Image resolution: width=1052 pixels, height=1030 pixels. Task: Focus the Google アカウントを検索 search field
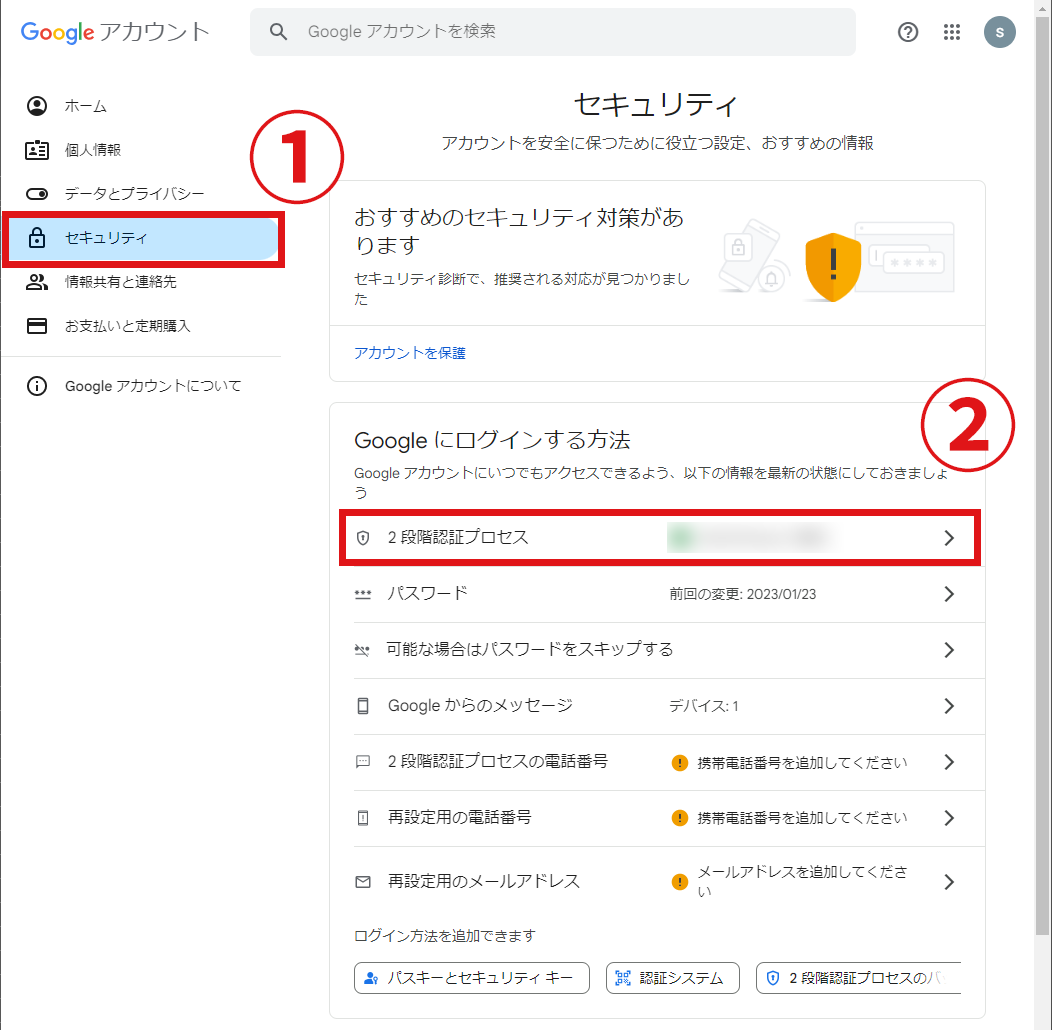553,32
